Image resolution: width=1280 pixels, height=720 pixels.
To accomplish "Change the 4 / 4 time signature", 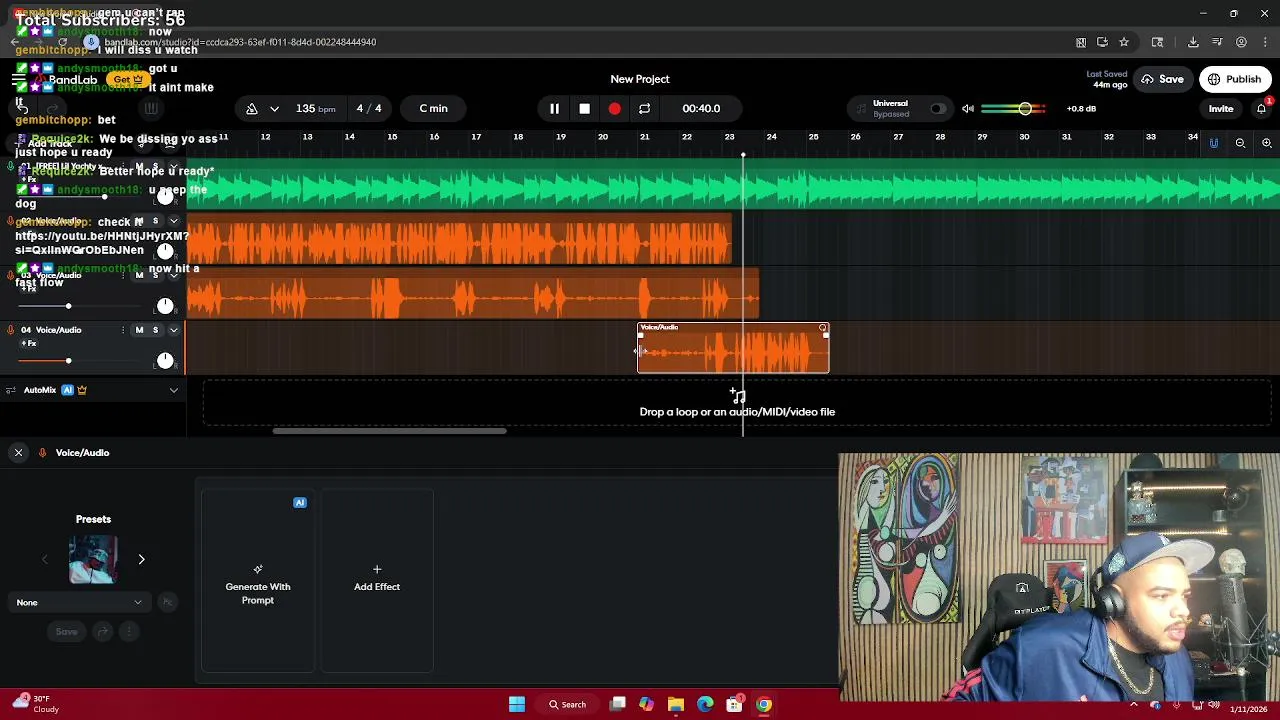I will coord(369,108).
